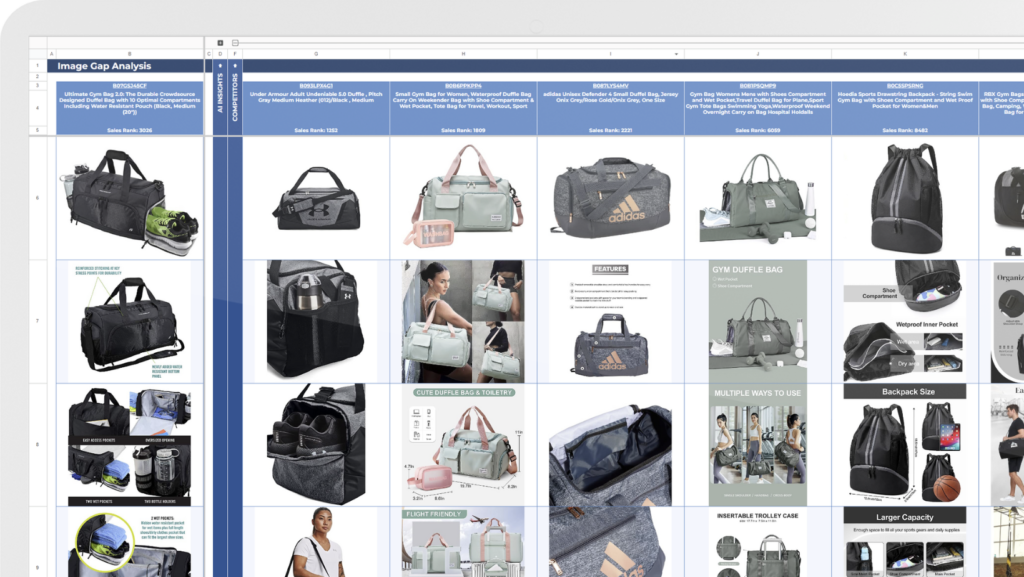Select the CUTE DUFFLE BAG & TOILETRY image
Image resolution: width=1024 pixels, height=577 pixels.
coord(463,444)
